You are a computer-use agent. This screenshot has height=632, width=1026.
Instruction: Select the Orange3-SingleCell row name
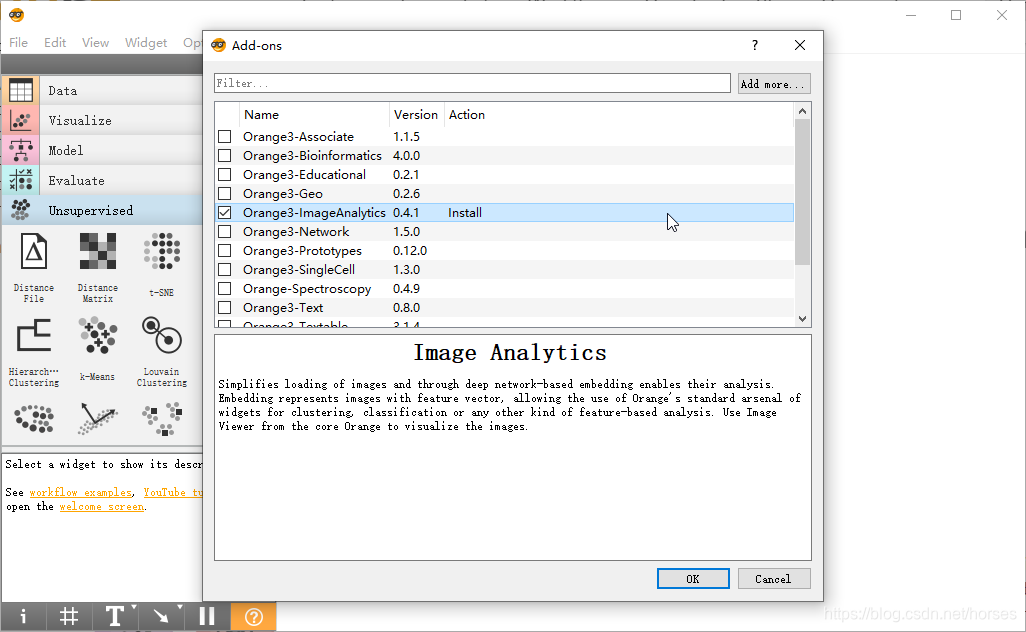click(298, 270)
